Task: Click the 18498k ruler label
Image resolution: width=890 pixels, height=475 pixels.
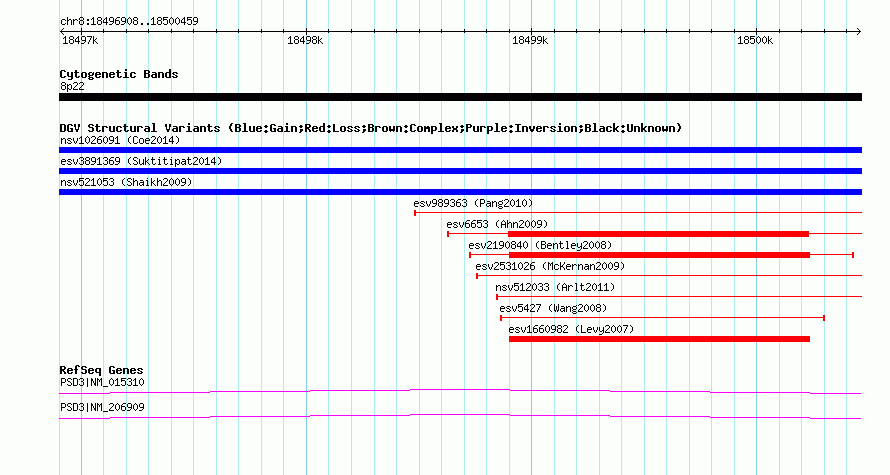Action: coord(305,40)
